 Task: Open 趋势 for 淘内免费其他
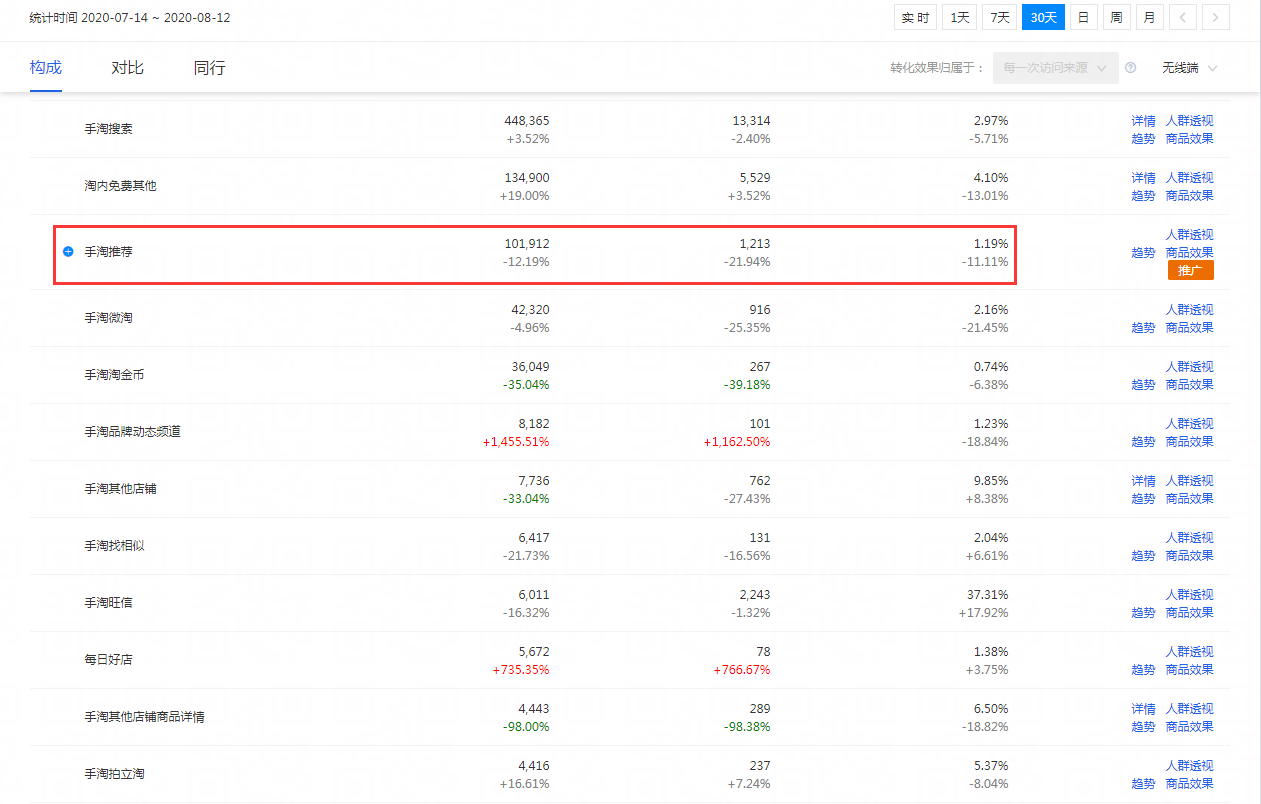pos(1143,196)
